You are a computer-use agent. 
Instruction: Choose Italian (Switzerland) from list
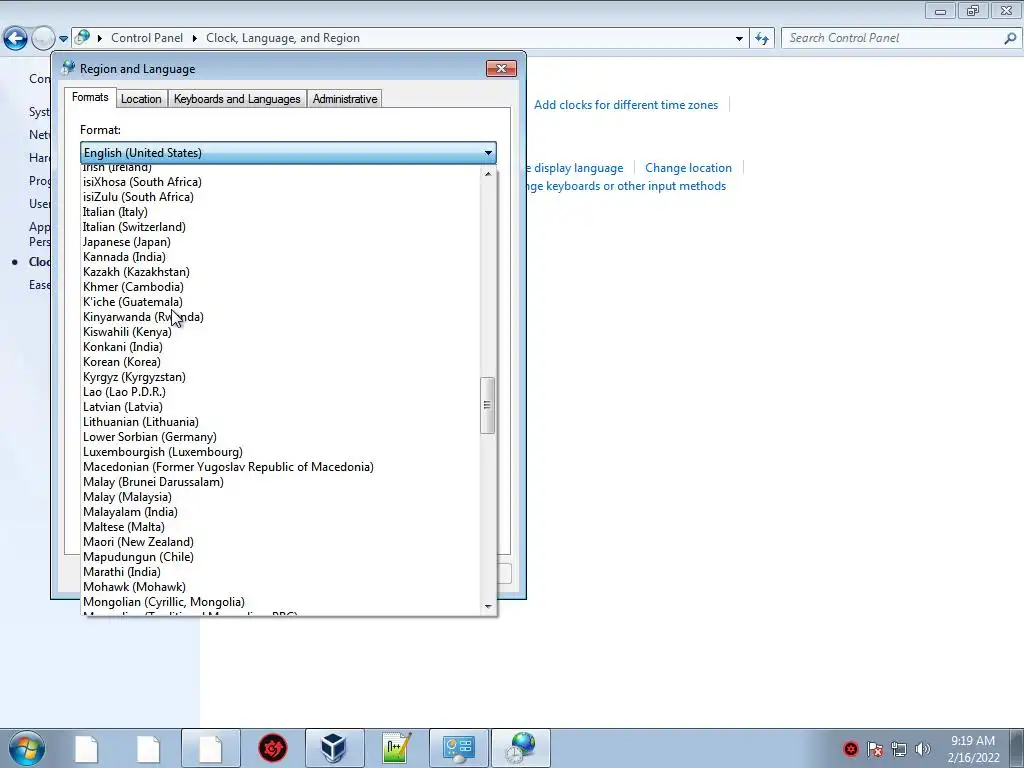pos(281,227)
